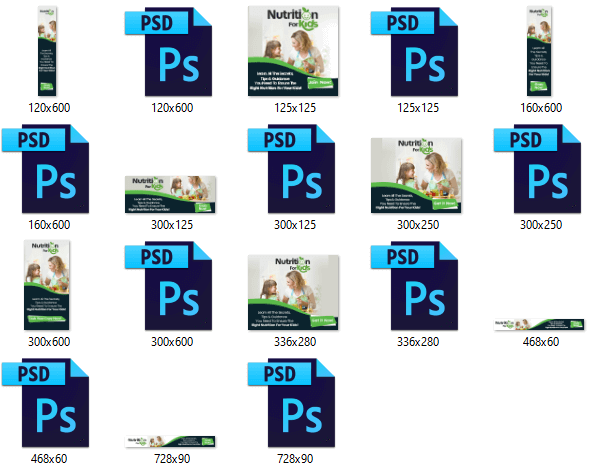Select the 728x90 PSD file icon
Viewport: 599px width, 475px height.
pos(291,402)
